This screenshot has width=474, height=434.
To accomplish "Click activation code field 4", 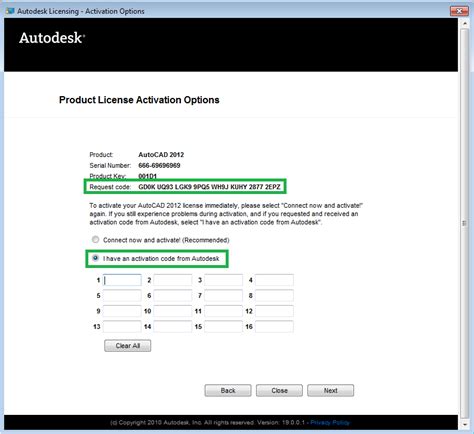I will [x=274, y=280].
